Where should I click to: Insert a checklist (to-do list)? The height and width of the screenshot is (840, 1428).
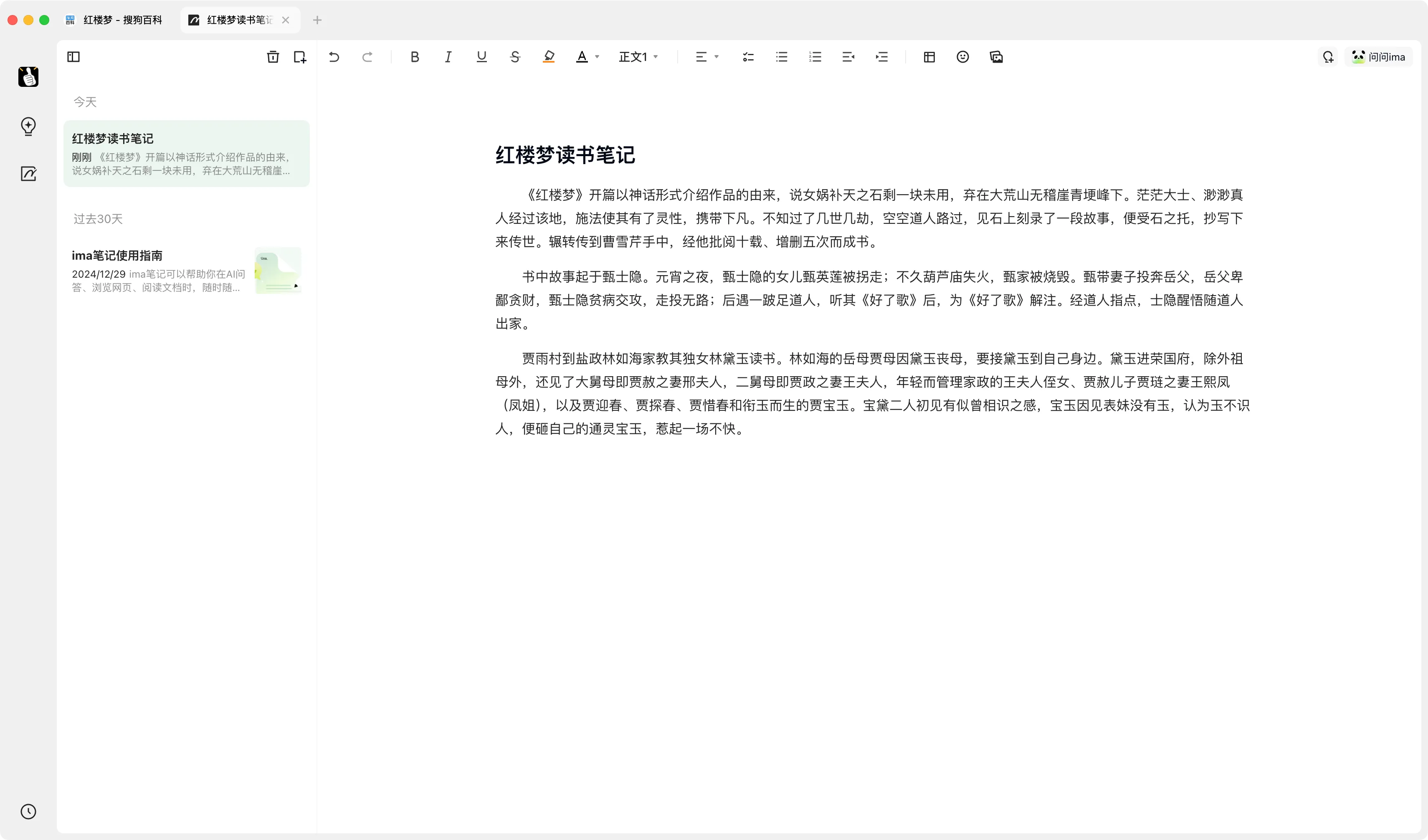[748, 57]
